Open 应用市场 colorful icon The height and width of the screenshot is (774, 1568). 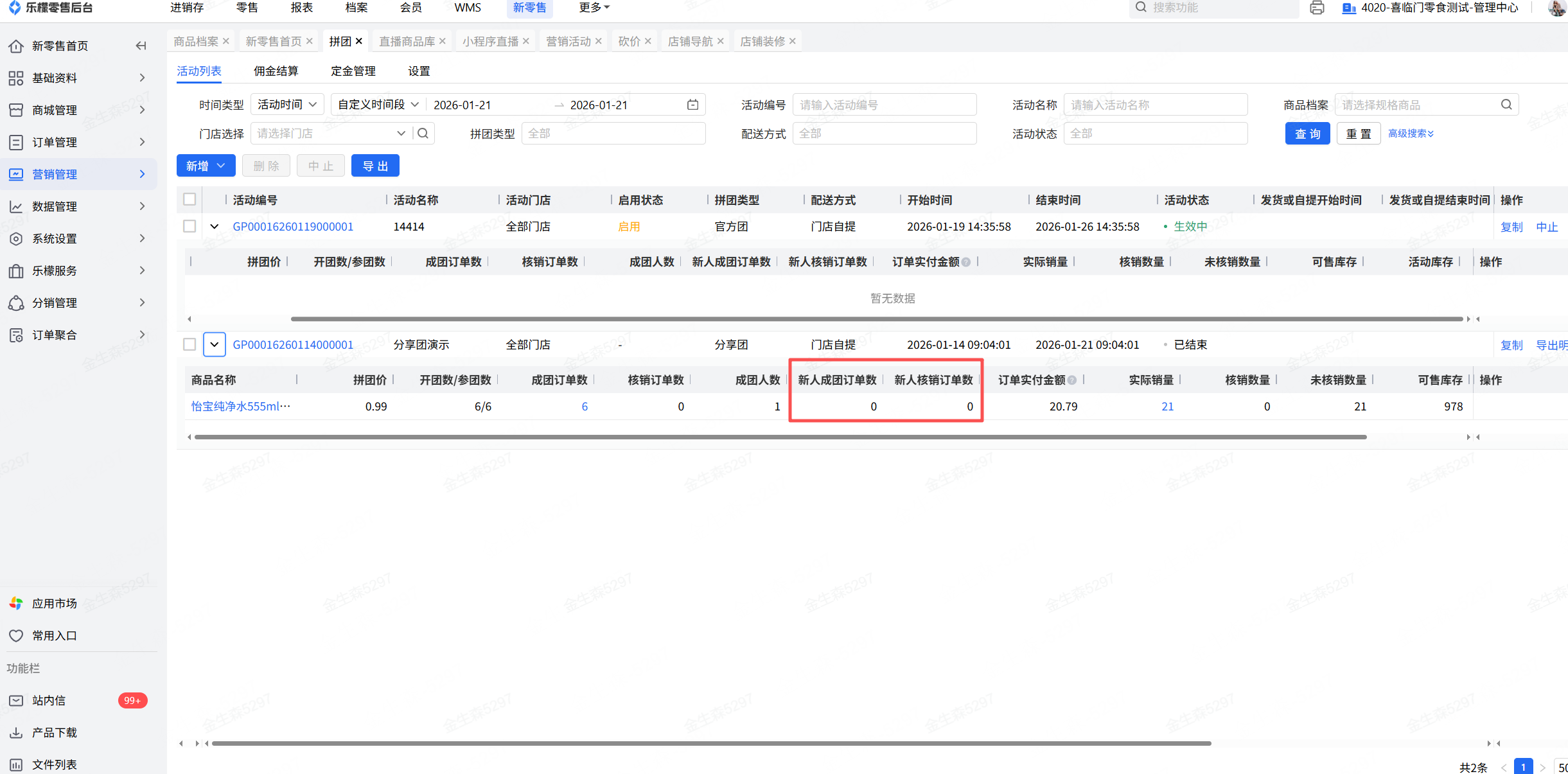pos(16,603)
